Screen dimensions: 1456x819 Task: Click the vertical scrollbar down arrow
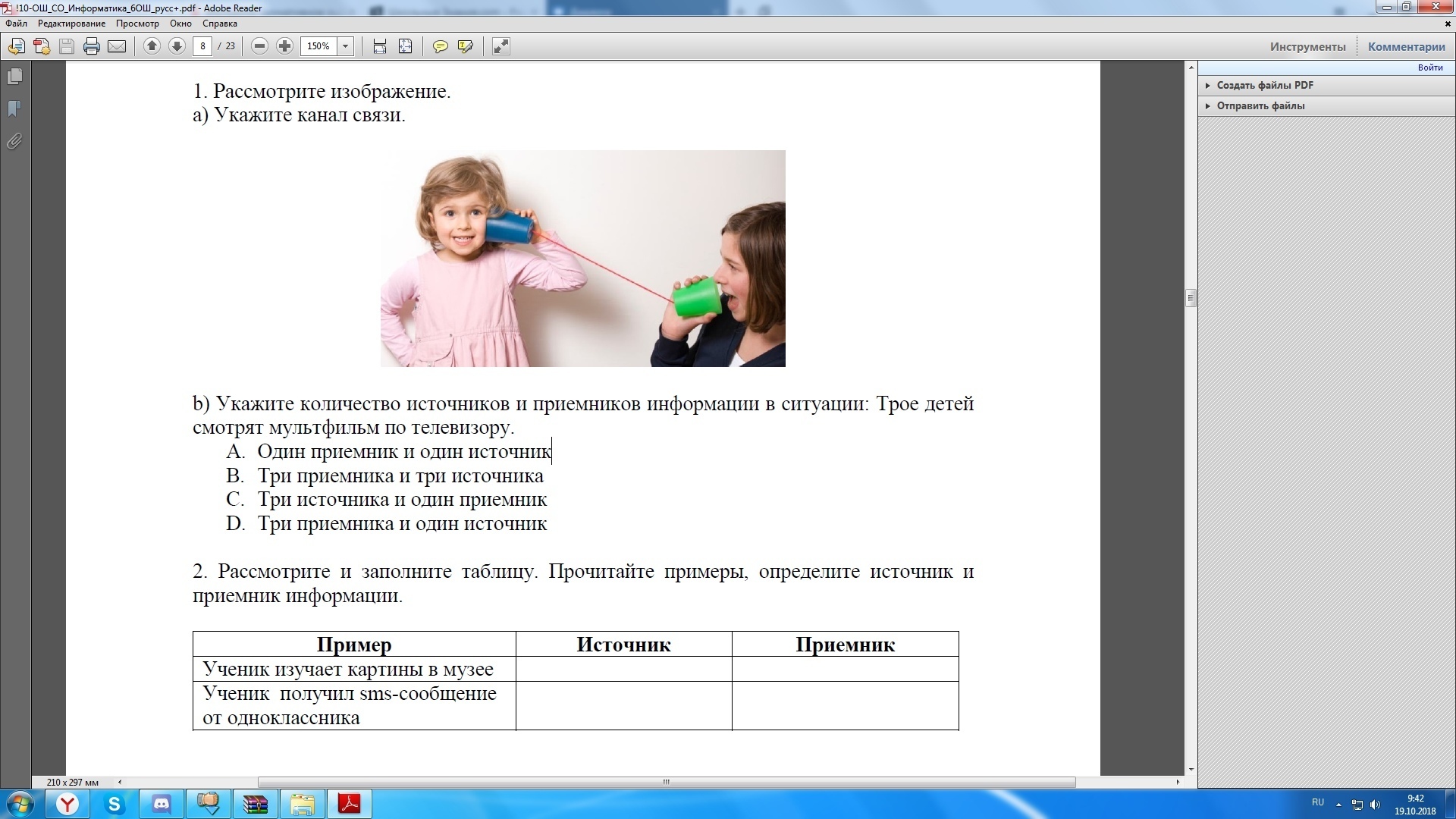coord(1191,770)
